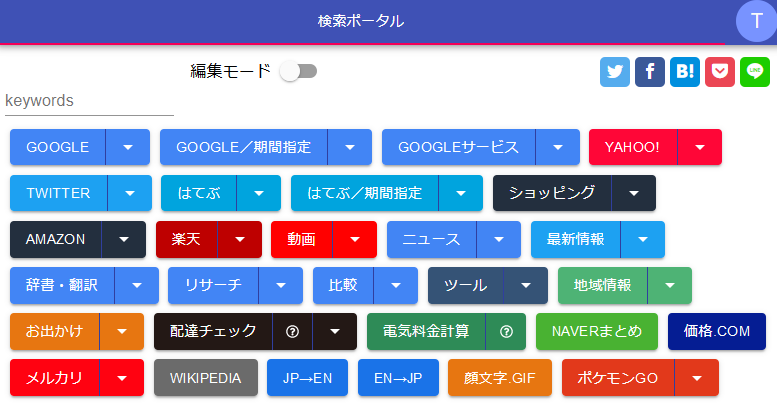Click the 辞書・翻訳 button
The height and width of the screenshot is (410, 777).
pos(62,286)
